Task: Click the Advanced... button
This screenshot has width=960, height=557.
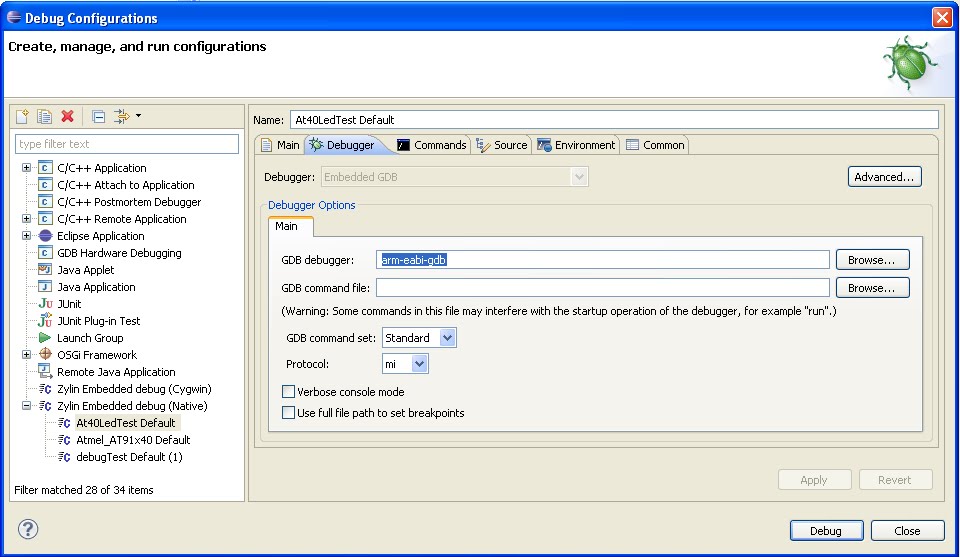Action: pos(885,177)
